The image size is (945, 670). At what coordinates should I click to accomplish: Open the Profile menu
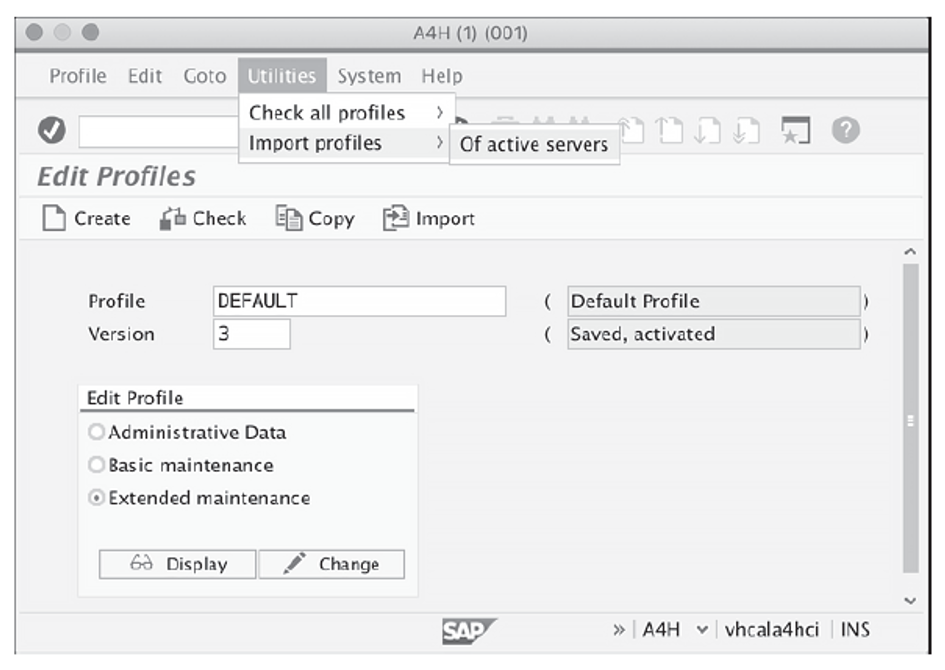tap(78, 76)
